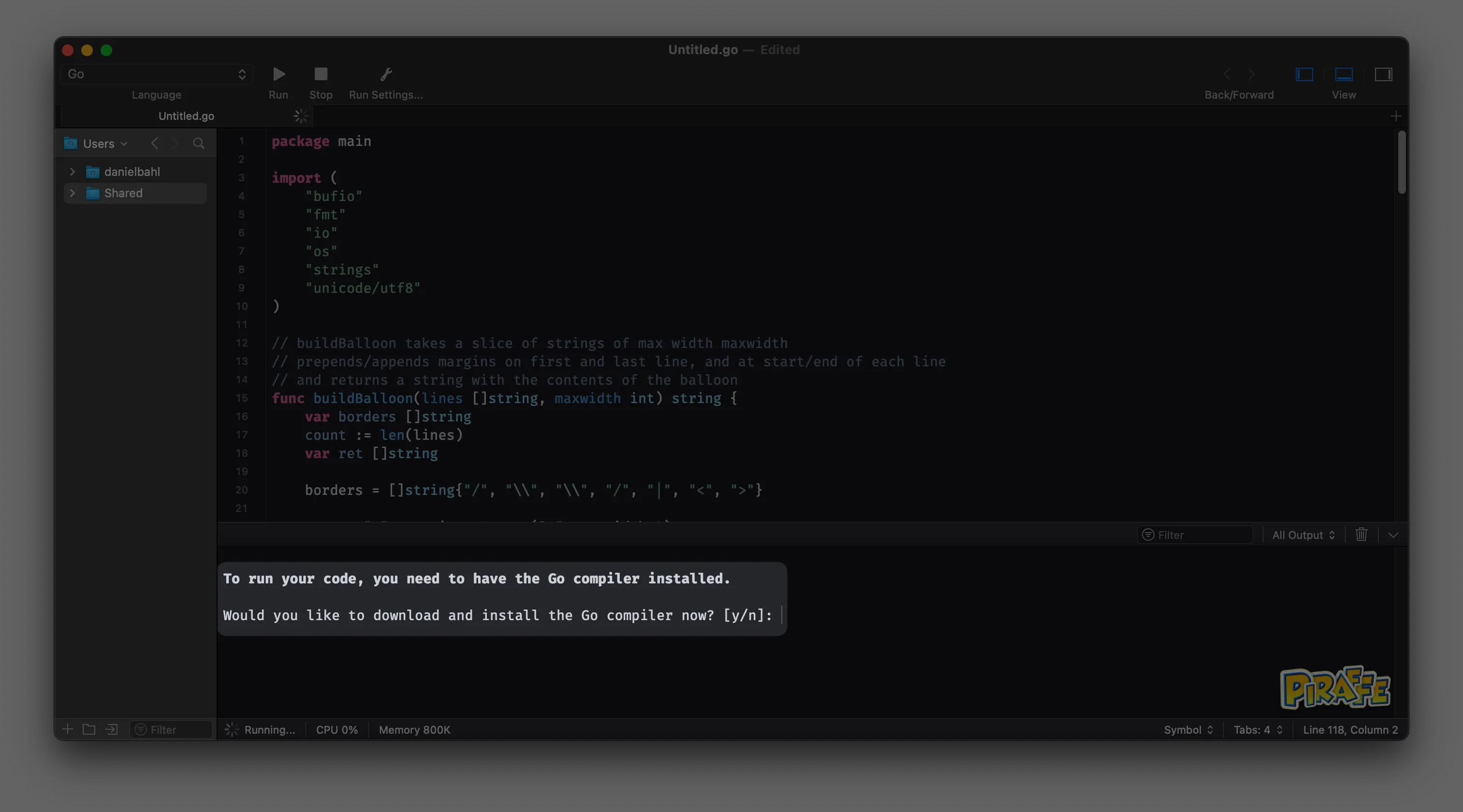
Task: Switch to the Untitled.go tab
Action: click(x=186, y=116)
